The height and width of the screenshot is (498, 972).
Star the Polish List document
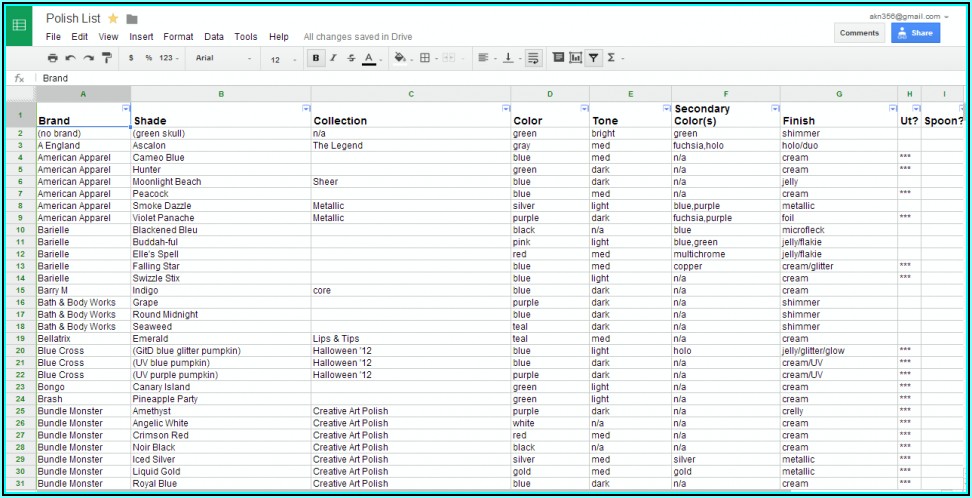[113, 19]
